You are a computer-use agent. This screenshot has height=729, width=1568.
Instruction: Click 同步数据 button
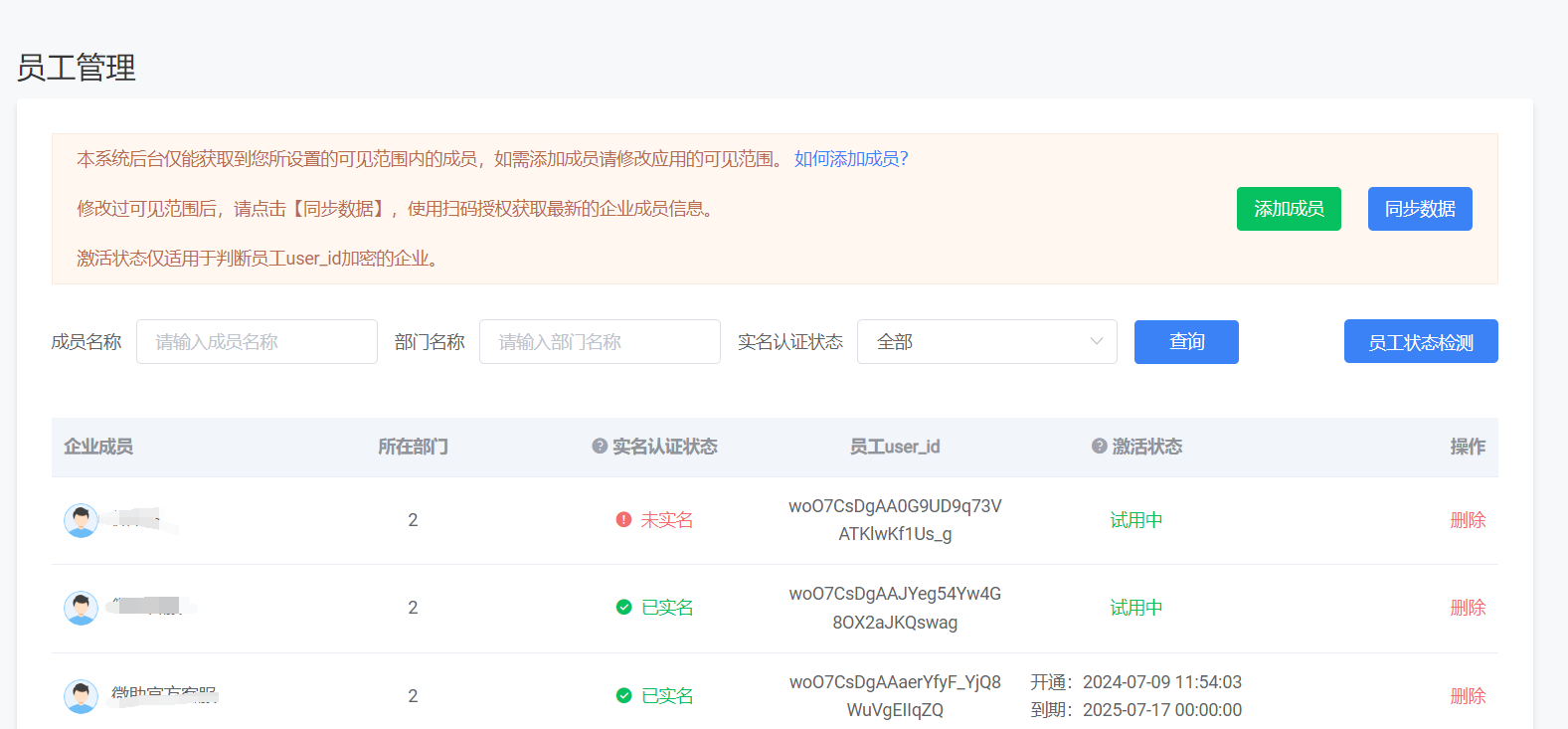click(1420, 209)
